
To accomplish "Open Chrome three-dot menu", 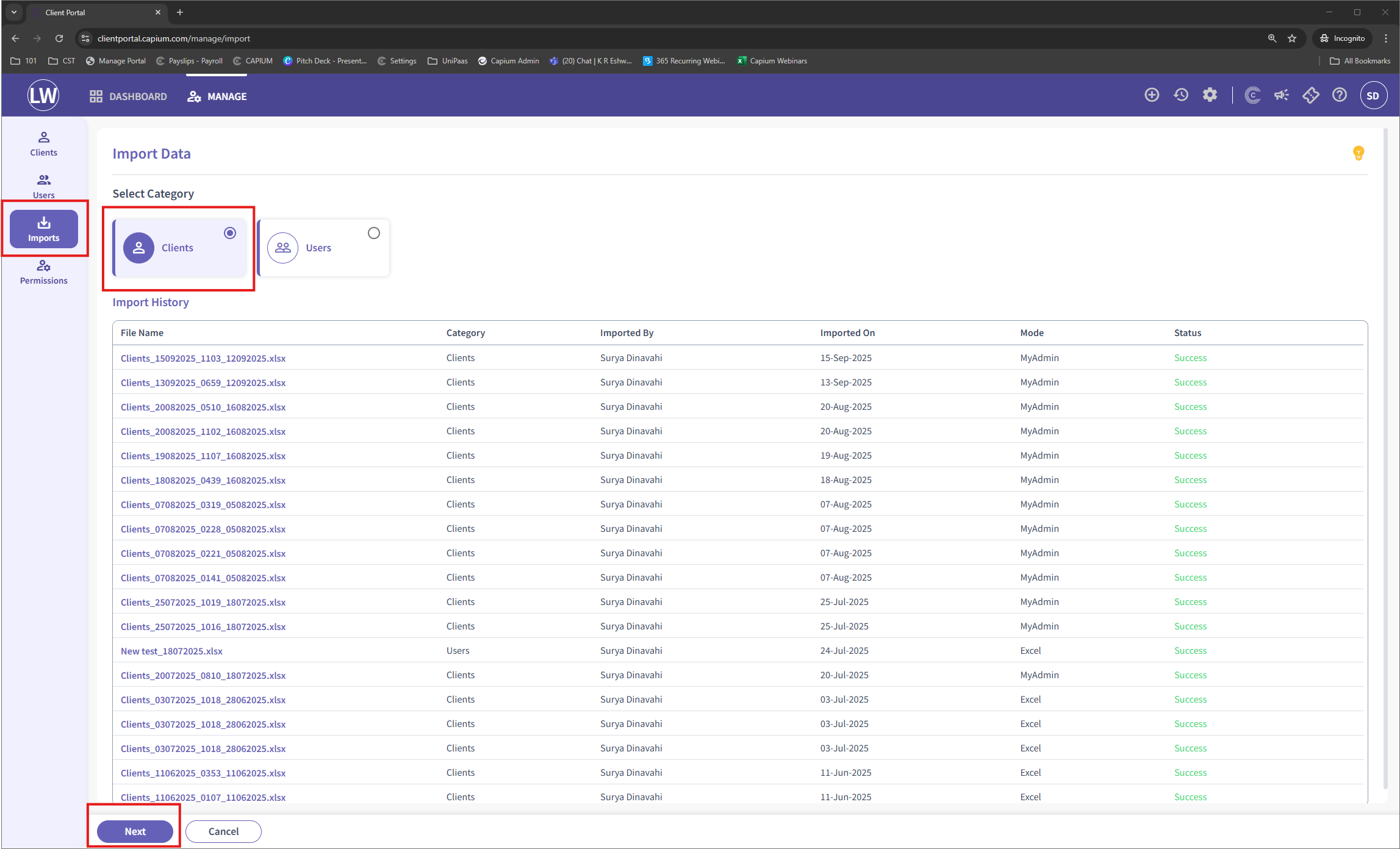I will [x=1386, y=38].
